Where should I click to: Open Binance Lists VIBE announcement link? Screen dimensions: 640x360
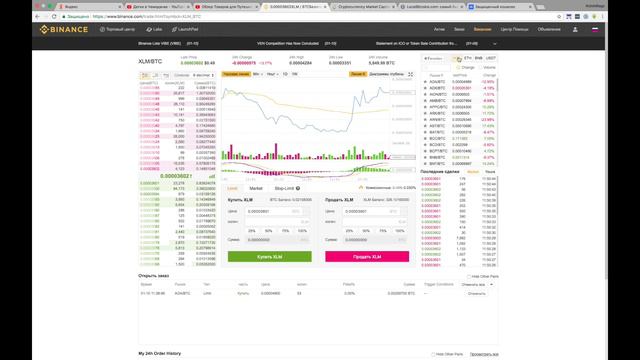tap(160, 43)
